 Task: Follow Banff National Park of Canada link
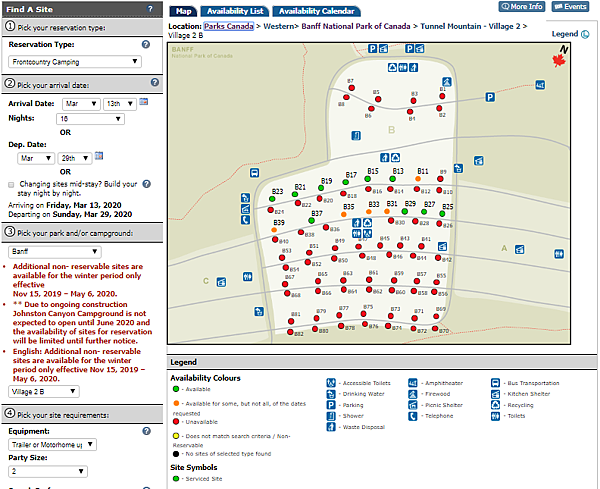coord(355,26)
